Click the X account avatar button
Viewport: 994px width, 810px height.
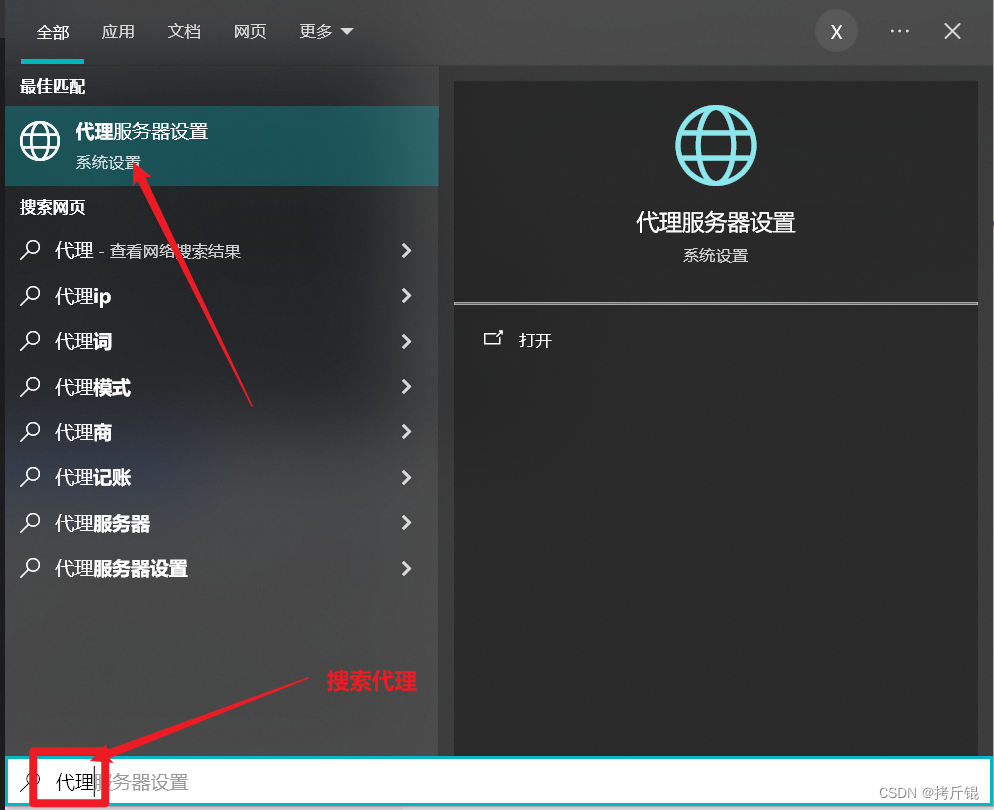pyautogui.click(x=836, y=31)
